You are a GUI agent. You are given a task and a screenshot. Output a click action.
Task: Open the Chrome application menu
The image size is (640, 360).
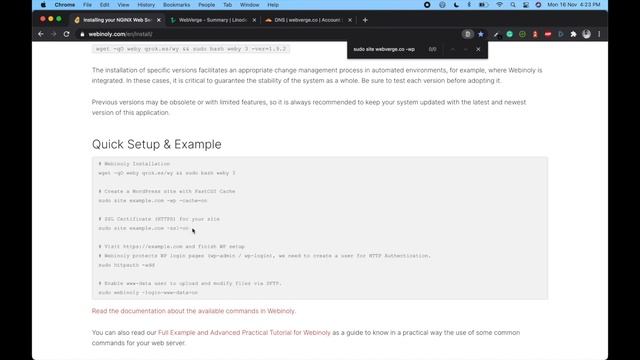[64, 5]
